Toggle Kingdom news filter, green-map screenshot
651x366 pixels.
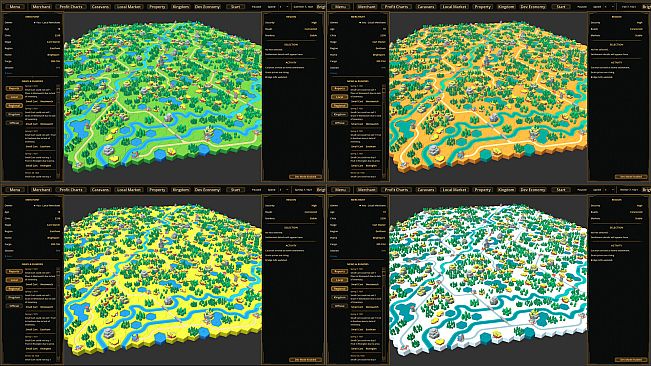[x=14, y=115]
